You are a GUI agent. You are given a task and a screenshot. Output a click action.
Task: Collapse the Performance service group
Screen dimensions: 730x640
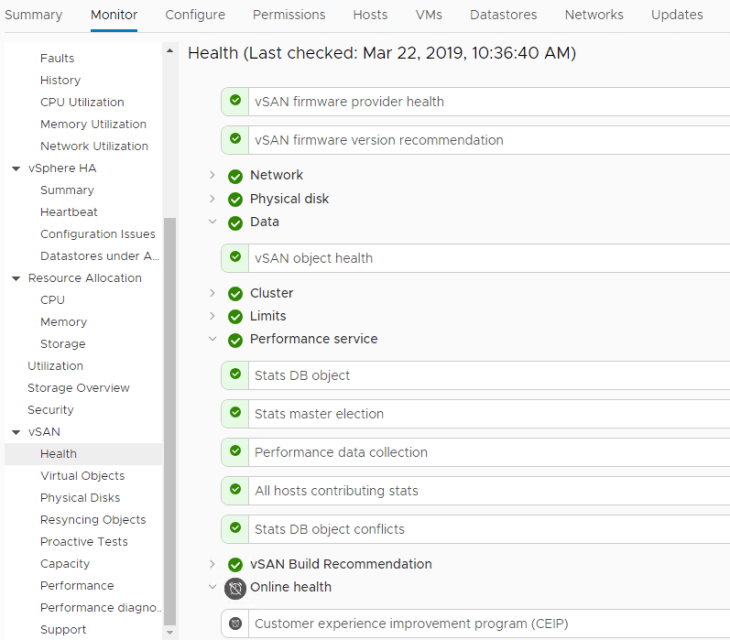coord(212,339)
